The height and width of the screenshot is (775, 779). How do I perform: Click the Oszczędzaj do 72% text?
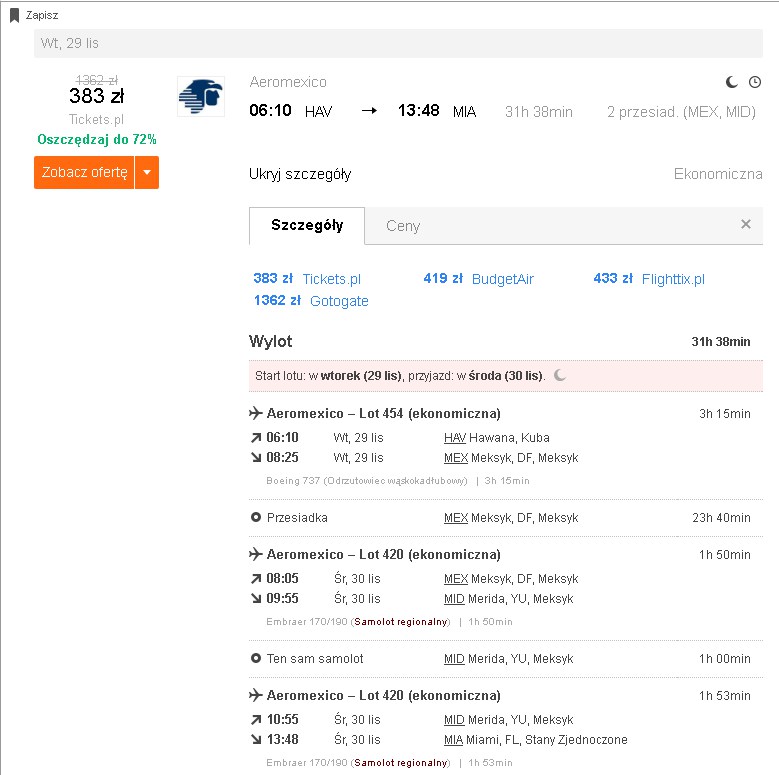click(x=97, y=139)
